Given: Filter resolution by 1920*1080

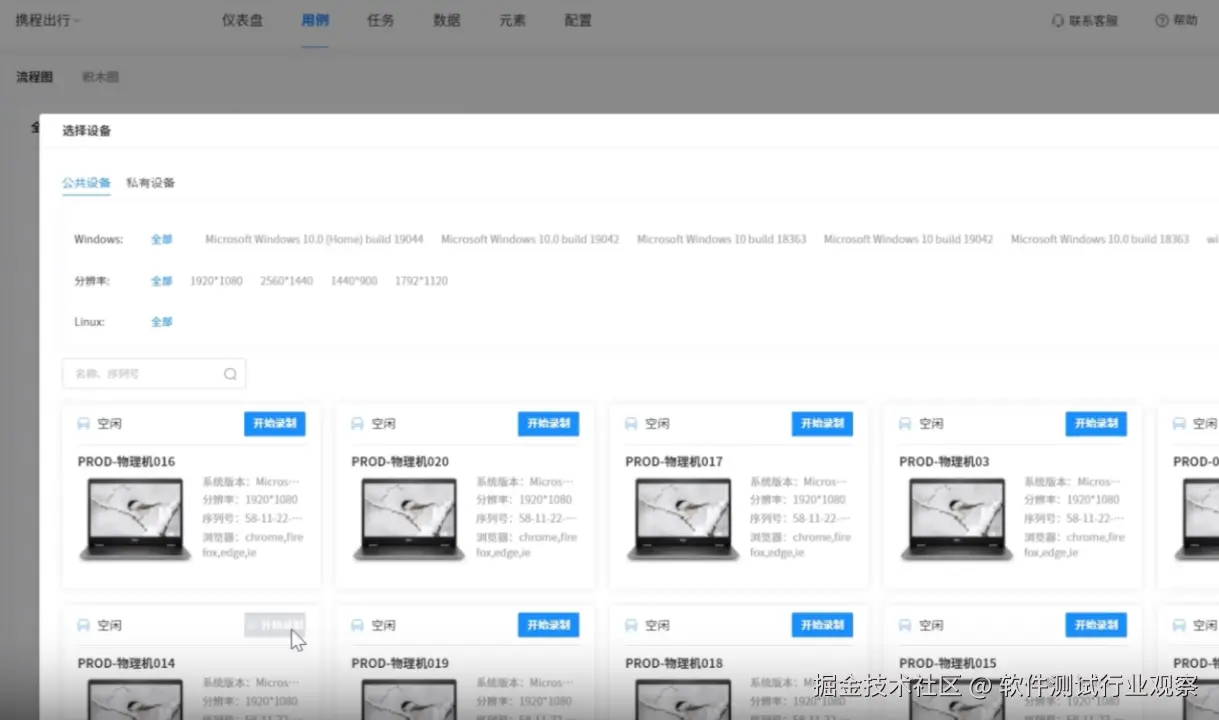Looking at the screenshot, I should coord(216,281).
